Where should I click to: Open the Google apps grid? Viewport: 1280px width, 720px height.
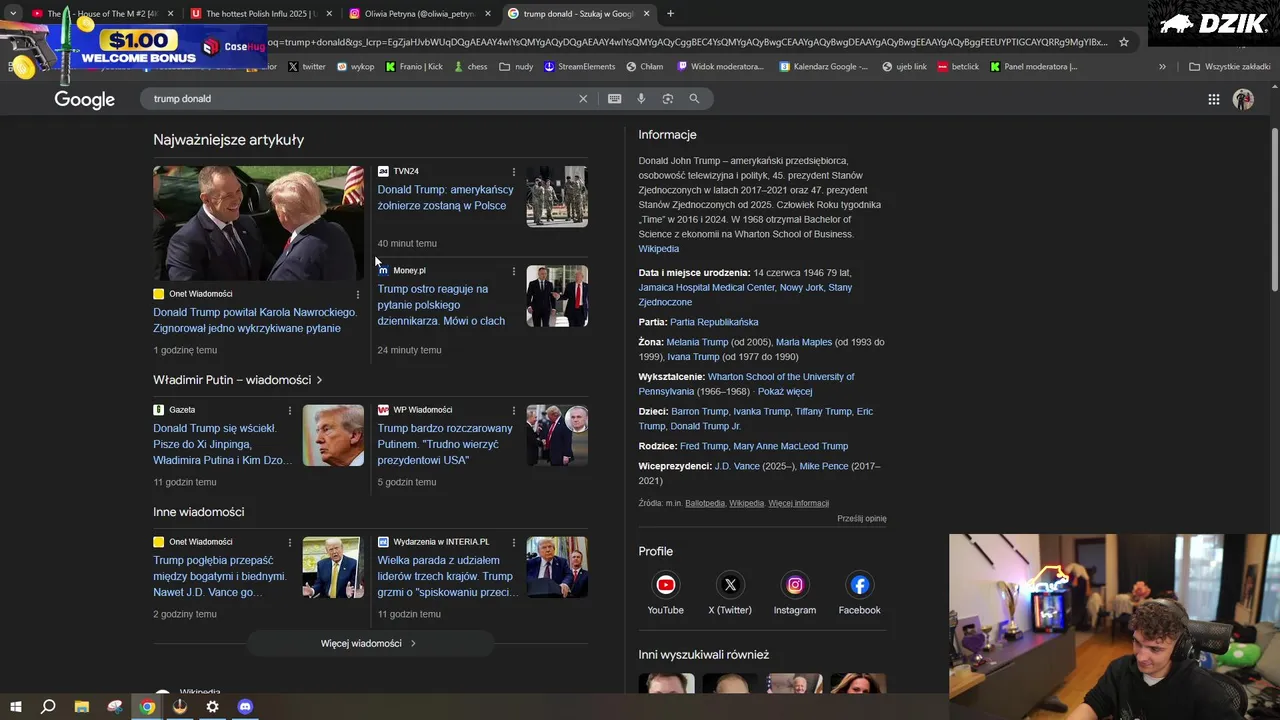(x=1213, y=99)
